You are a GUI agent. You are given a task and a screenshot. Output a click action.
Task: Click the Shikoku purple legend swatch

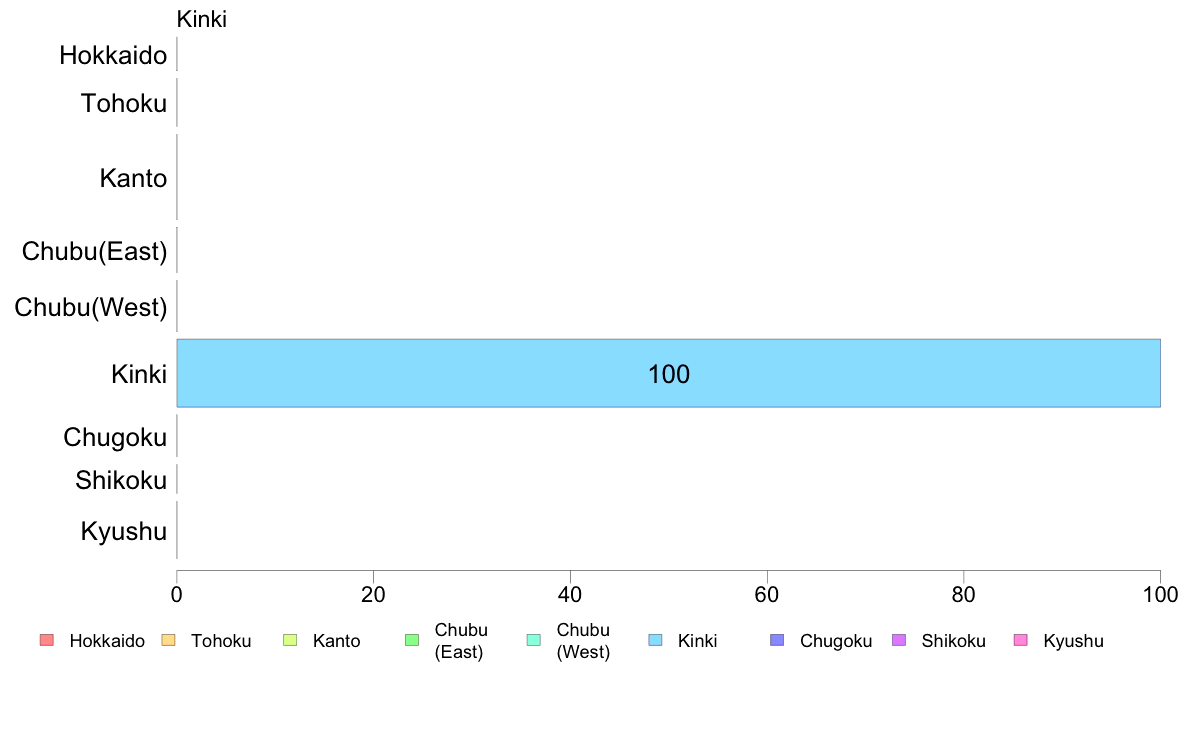click(899, 641)
